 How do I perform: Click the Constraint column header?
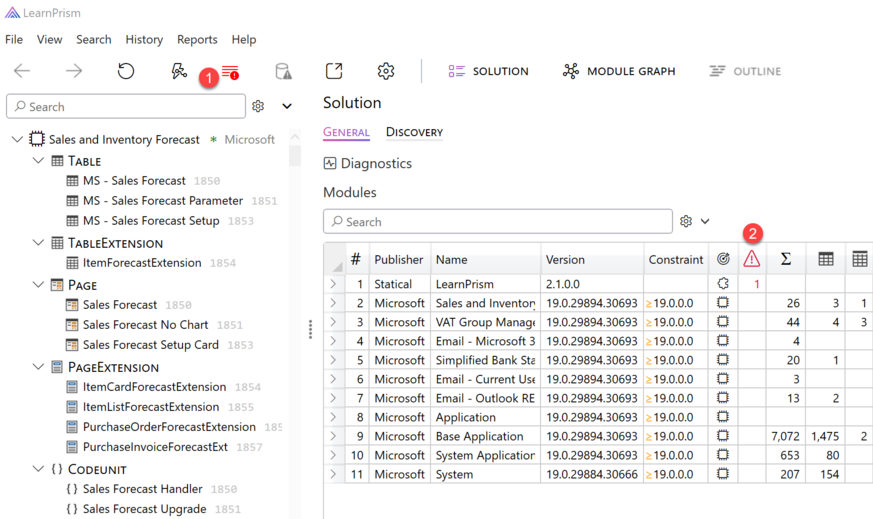[675, 260]
